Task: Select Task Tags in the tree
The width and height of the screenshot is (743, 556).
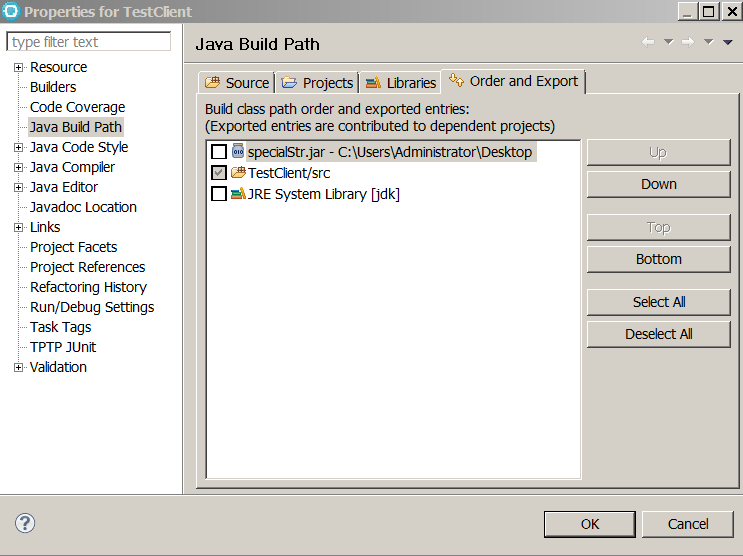Action: [61, 327]
